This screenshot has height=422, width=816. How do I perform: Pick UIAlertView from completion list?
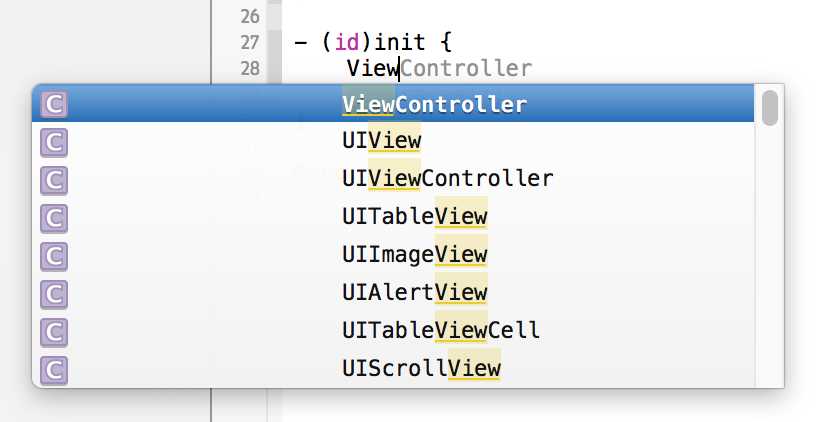click(x=393, y=293)
